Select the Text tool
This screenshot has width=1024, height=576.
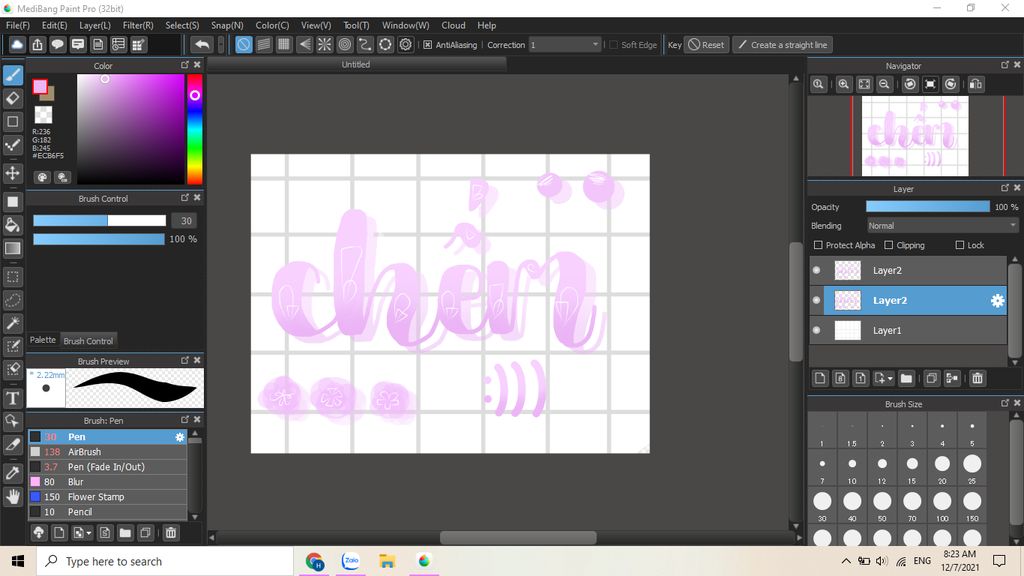(x=12, y=398)
